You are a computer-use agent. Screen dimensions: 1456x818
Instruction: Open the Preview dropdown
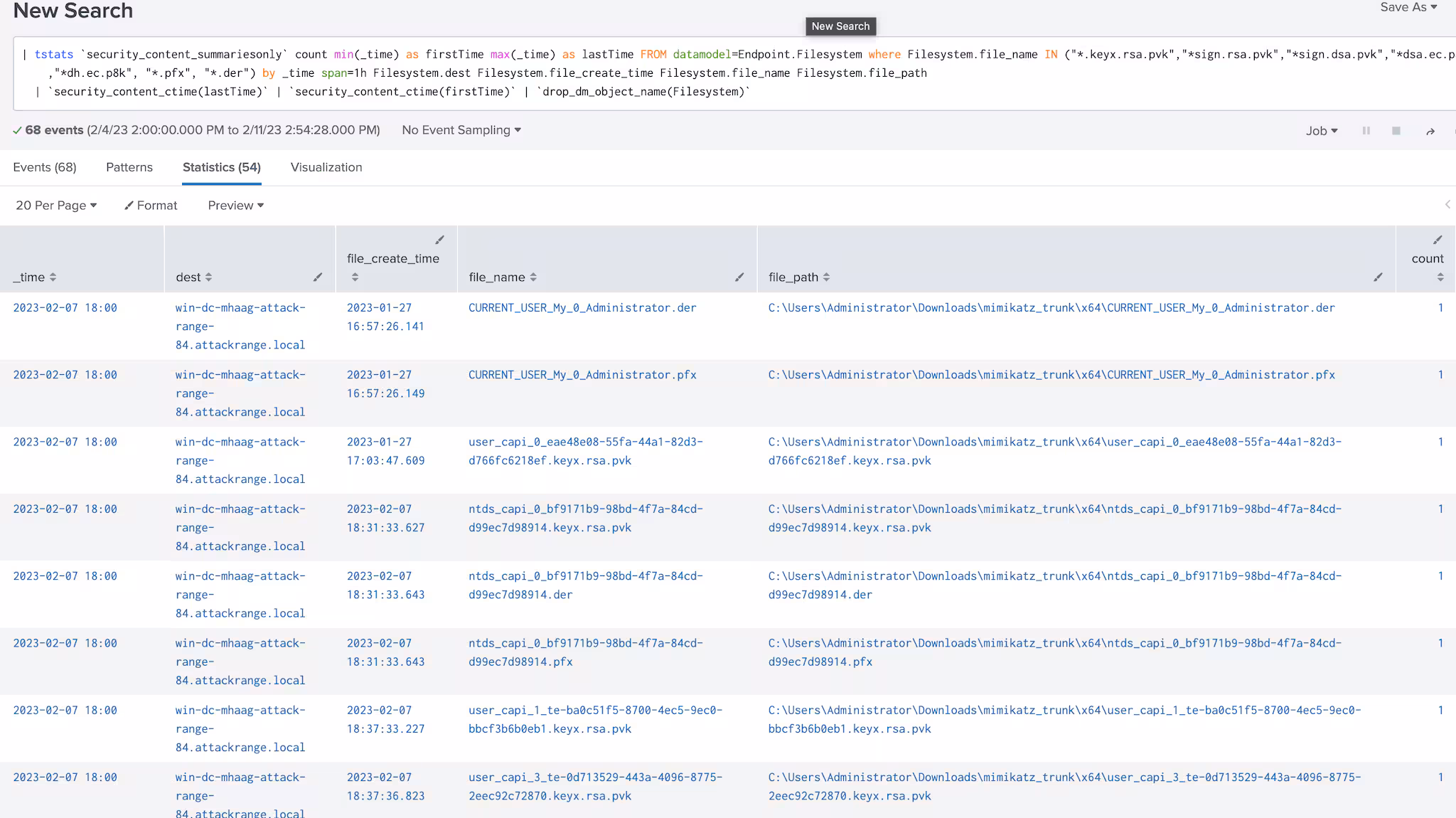pos(235,206)
